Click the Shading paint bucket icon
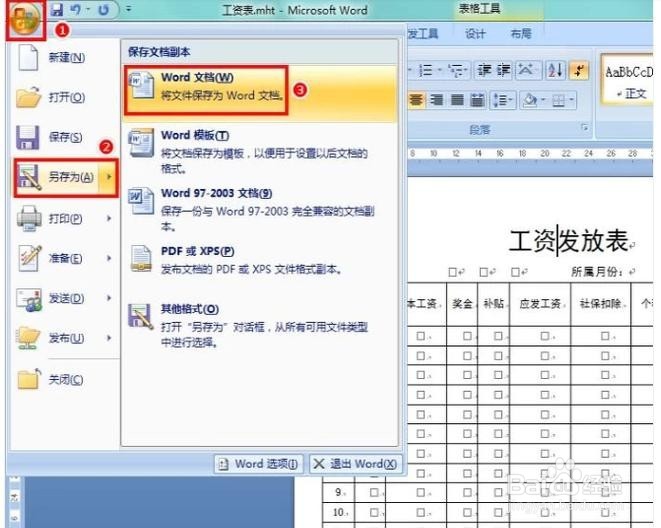This screenshot has height=528, width=661. 530,100
